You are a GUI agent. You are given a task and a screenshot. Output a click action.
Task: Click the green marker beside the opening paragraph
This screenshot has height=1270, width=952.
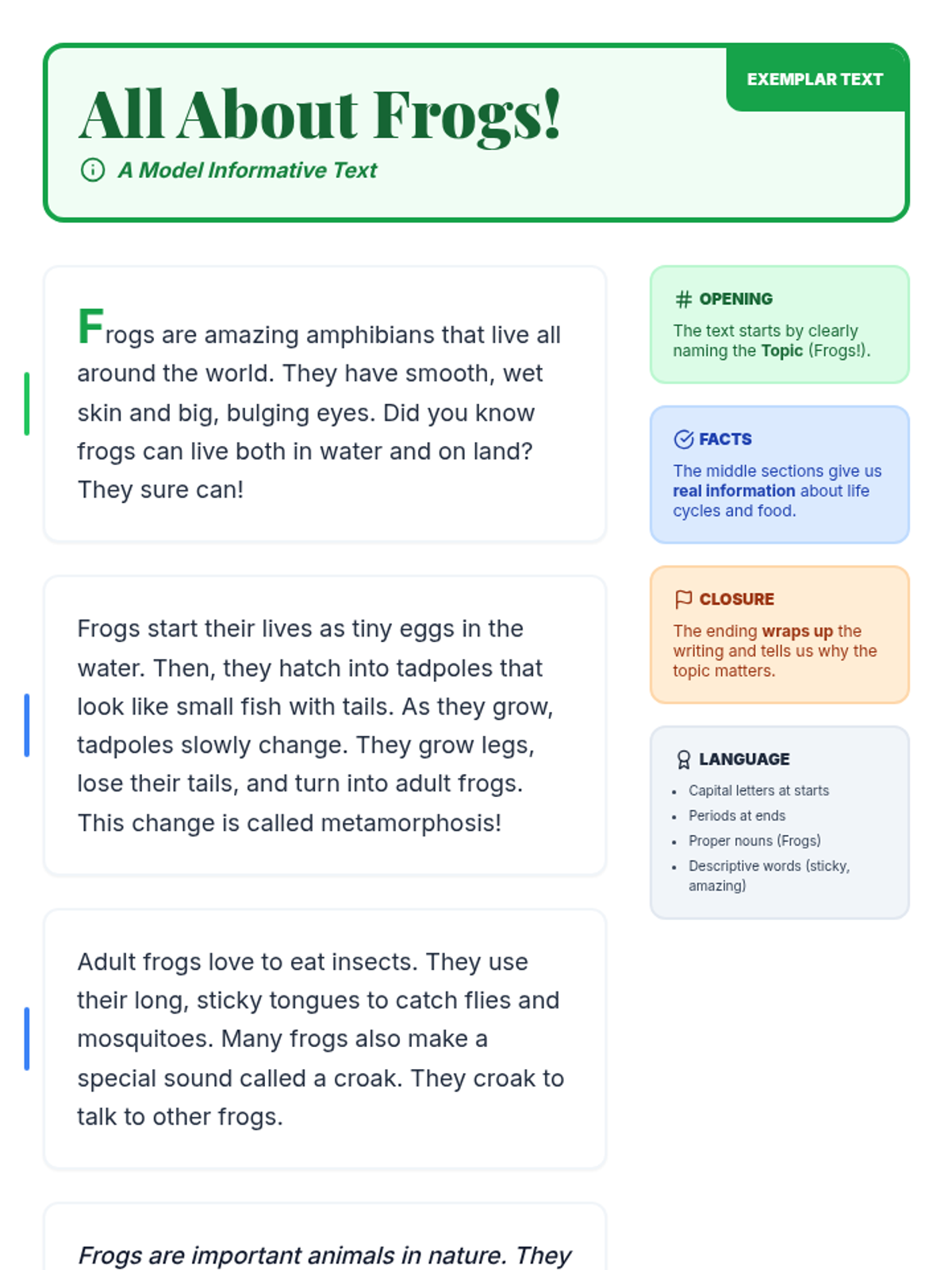click(x=27, y=403)
